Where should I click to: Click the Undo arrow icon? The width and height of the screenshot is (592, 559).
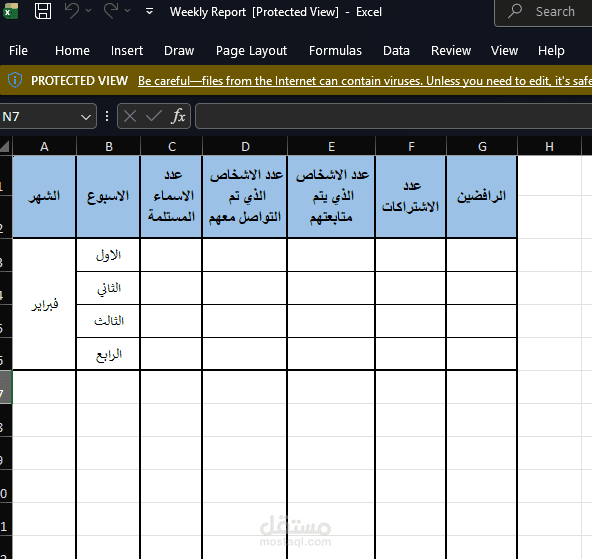tap(72, 11)
